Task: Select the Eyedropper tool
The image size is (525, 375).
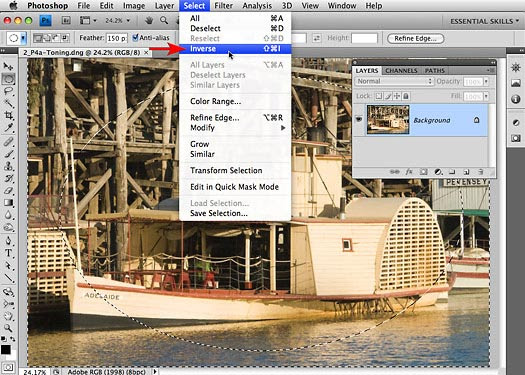Action: click(8, 128)
